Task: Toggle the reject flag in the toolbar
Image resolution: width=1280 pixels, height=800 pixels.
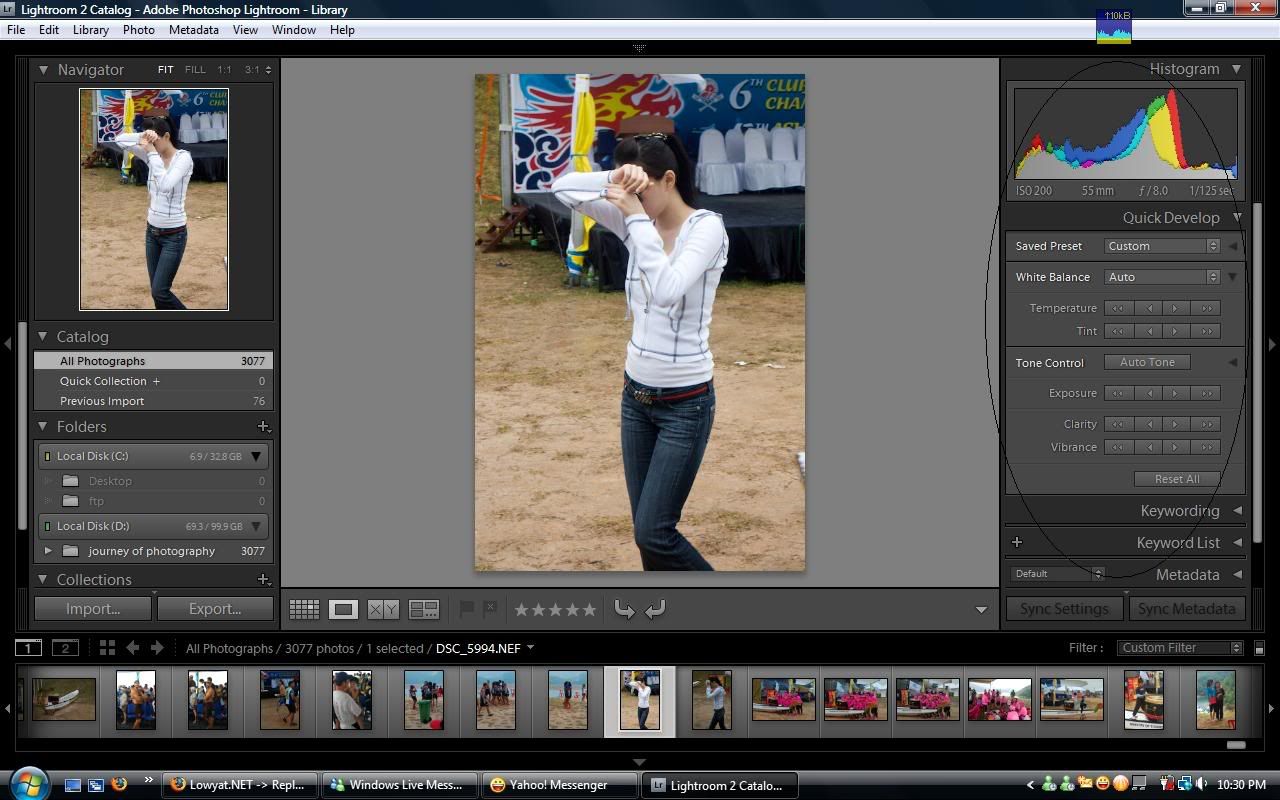Action: [x=489, y=608]
